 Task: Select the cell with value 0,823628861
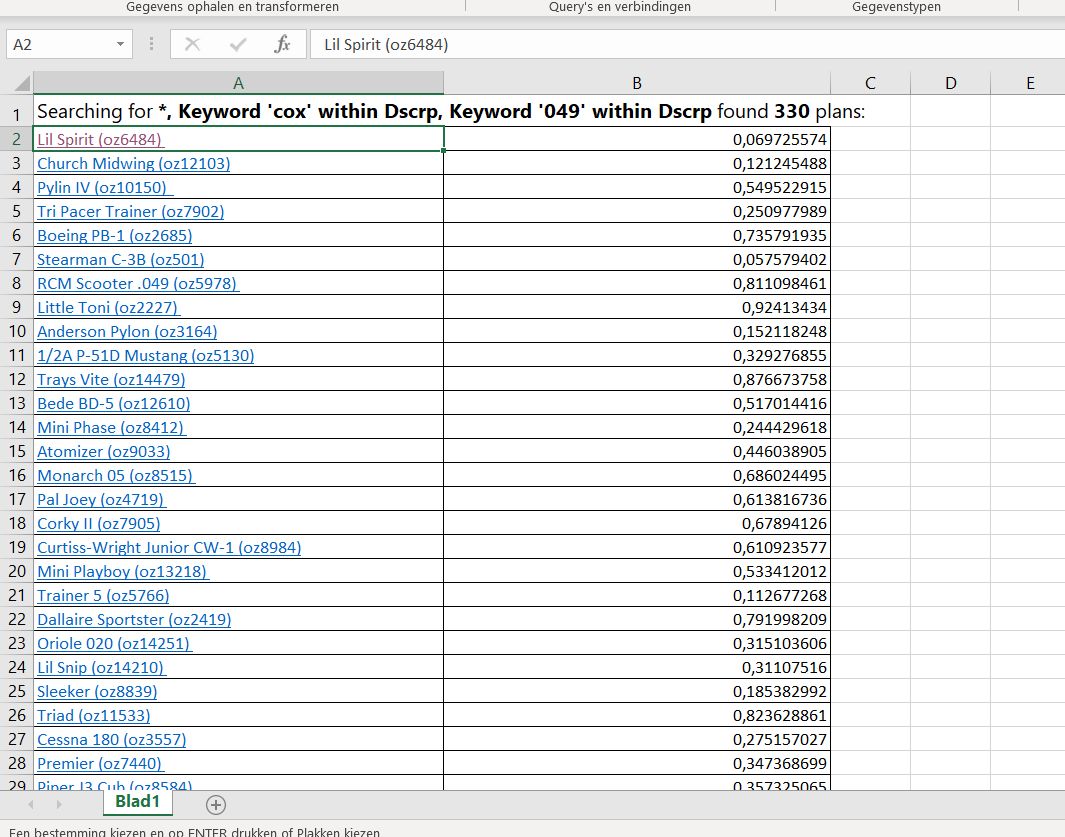[637, 715]
